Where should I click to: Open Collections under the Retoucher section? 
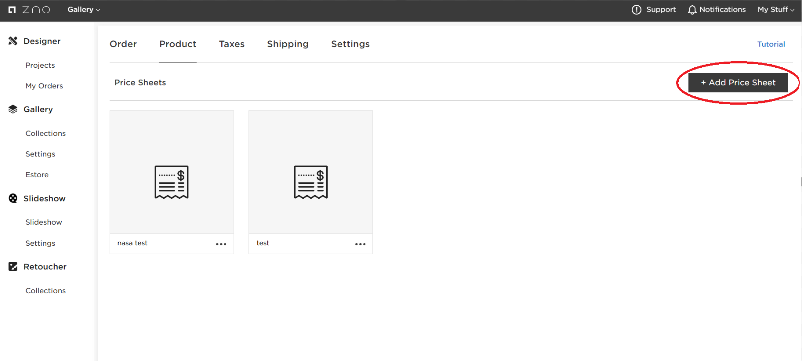point(46,290)
